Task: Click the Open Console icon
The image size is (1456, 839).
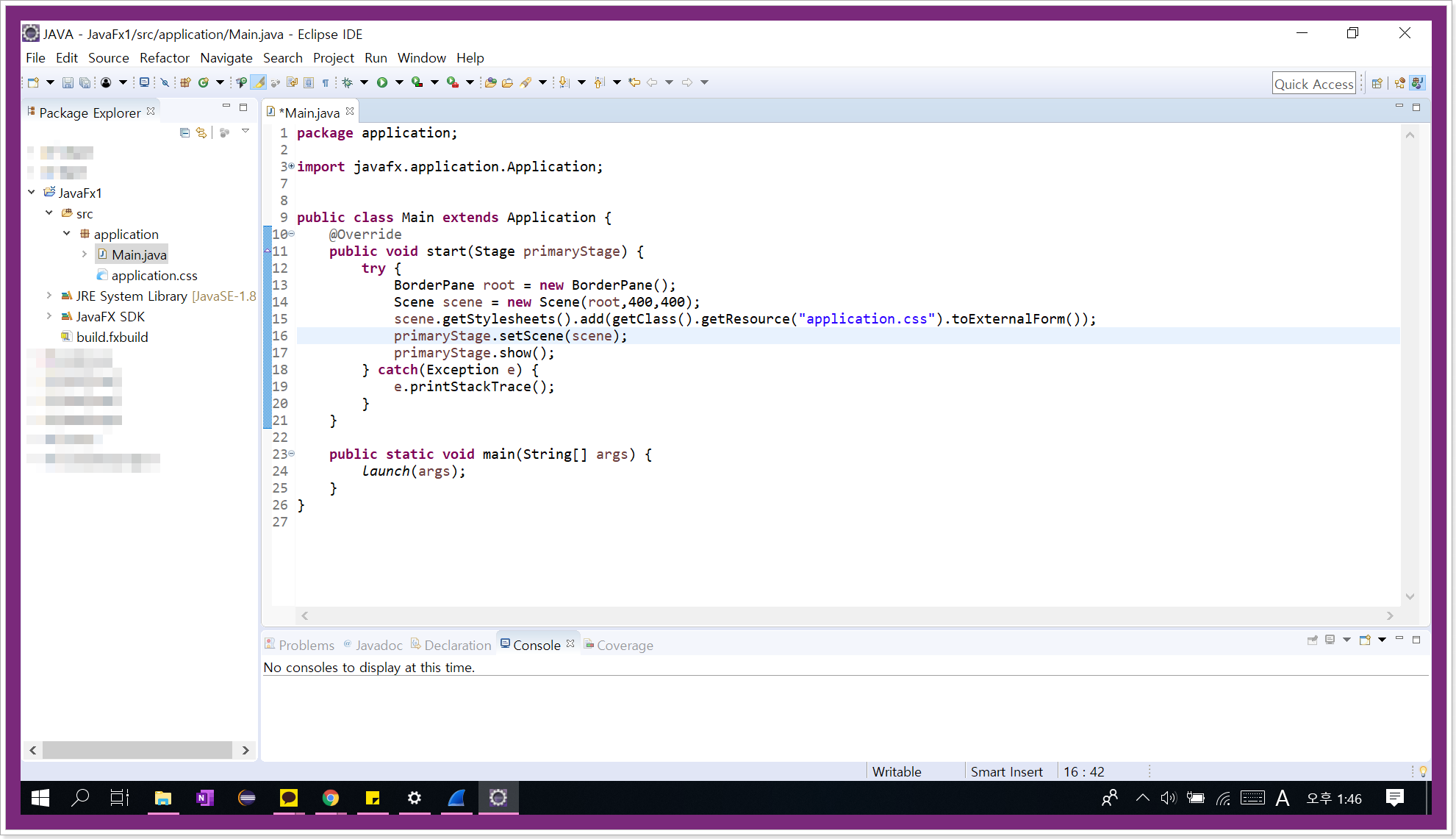Action: (1365, 640)
